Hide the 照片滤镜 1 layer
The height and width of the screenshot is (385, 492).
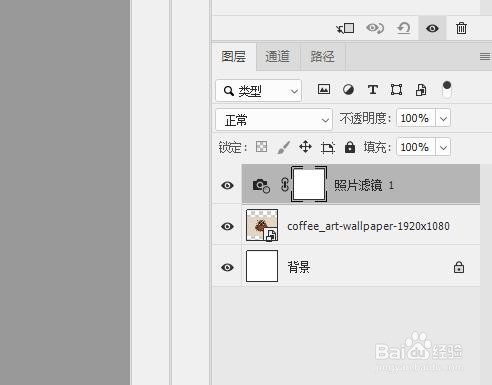[x=227, y=185]
